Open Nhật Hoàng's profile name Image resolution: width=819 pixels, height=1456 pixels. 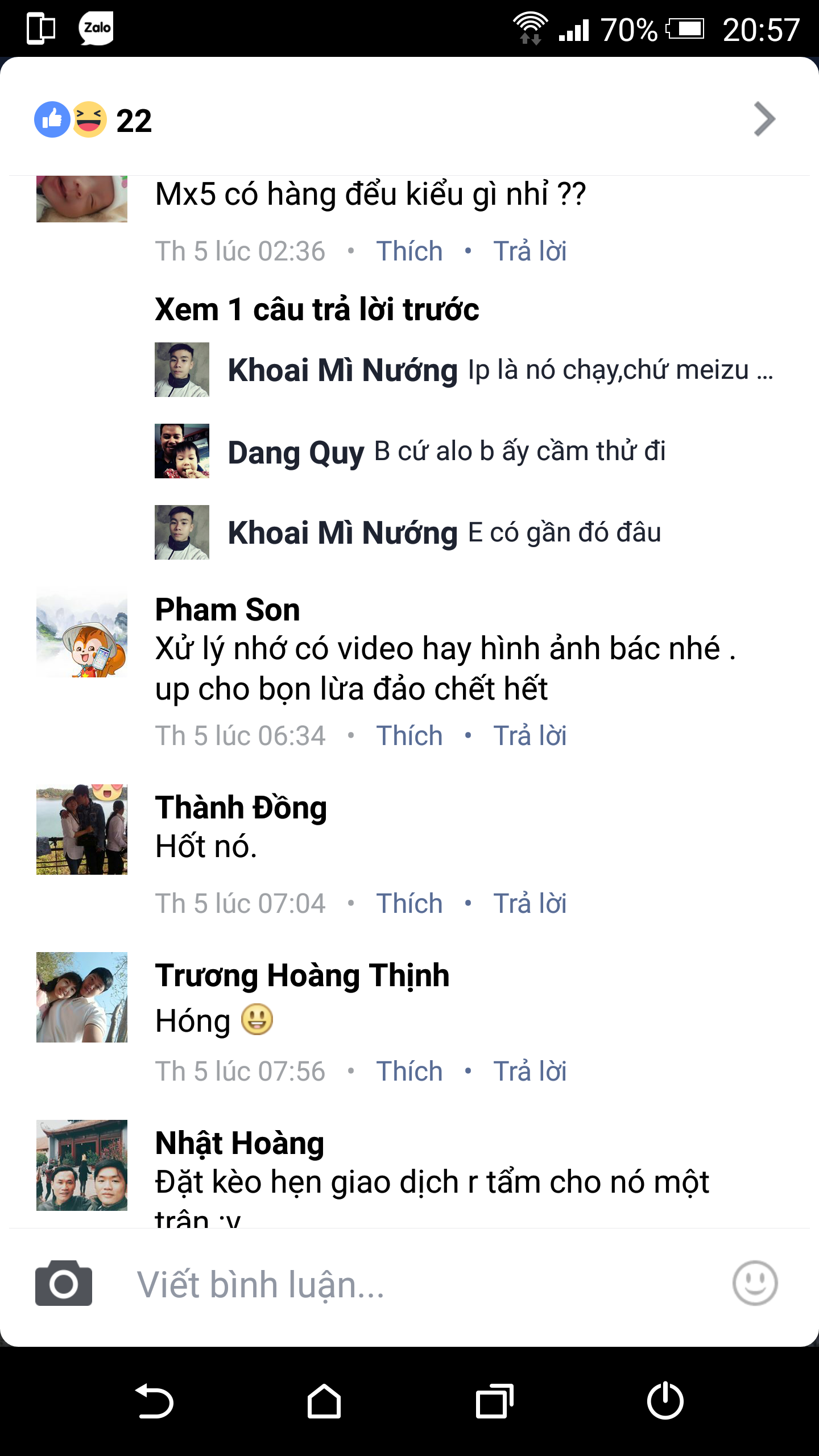click(239, 1143)
